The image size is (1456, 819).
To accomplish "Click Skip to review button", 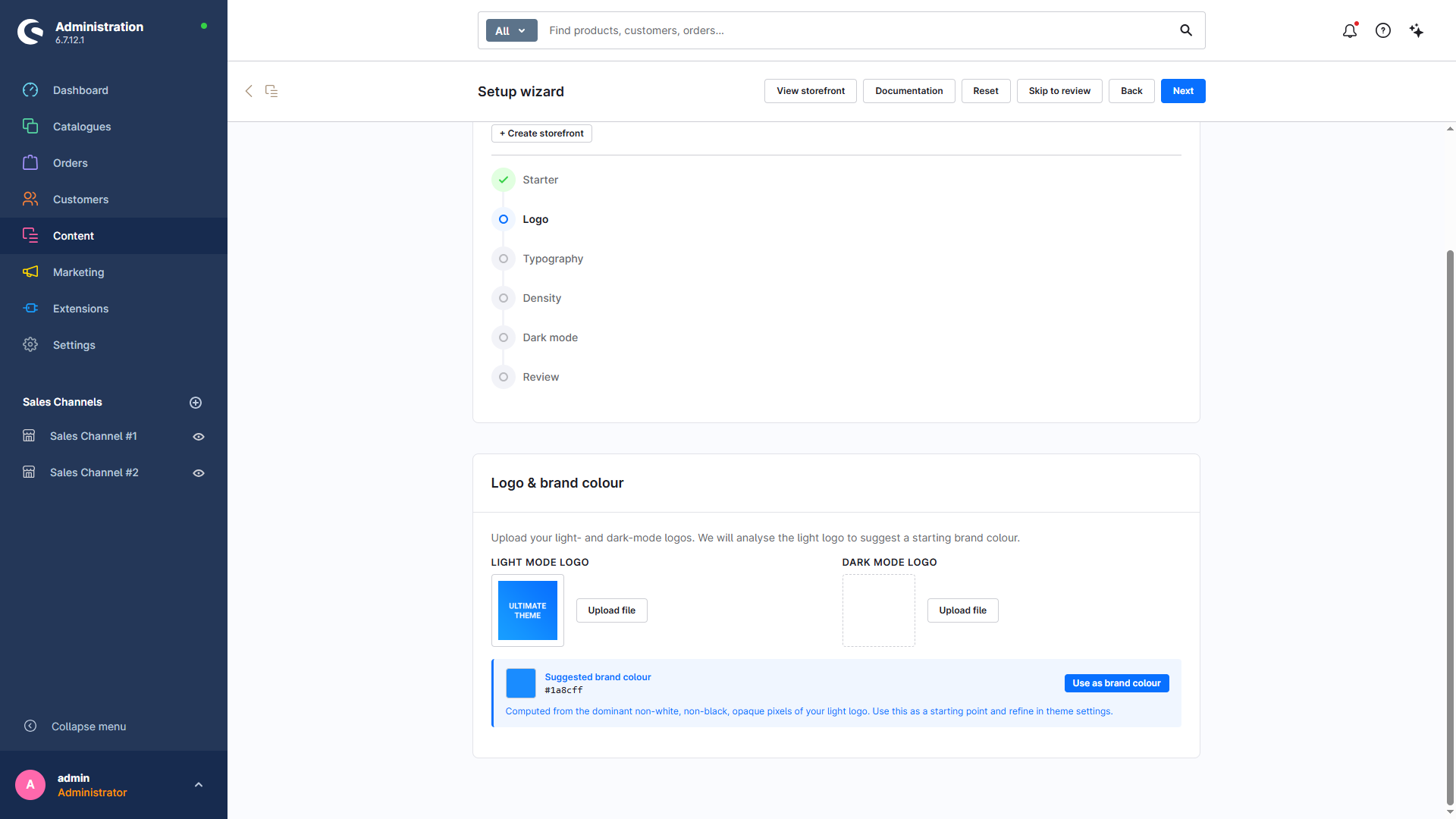I will point(1059,91).
